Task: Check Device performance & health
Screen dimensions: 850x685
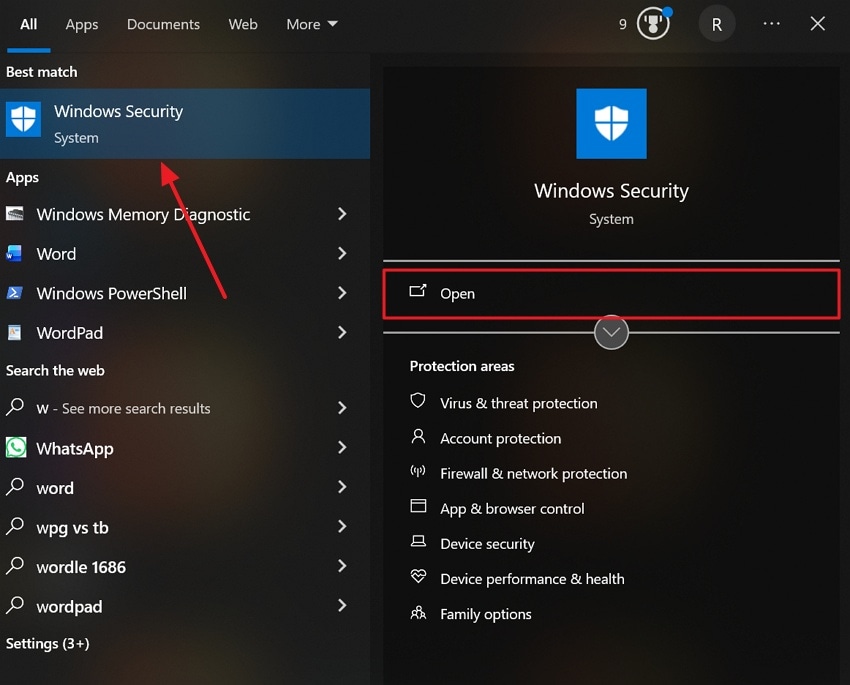Action: [x=531, y=578]
